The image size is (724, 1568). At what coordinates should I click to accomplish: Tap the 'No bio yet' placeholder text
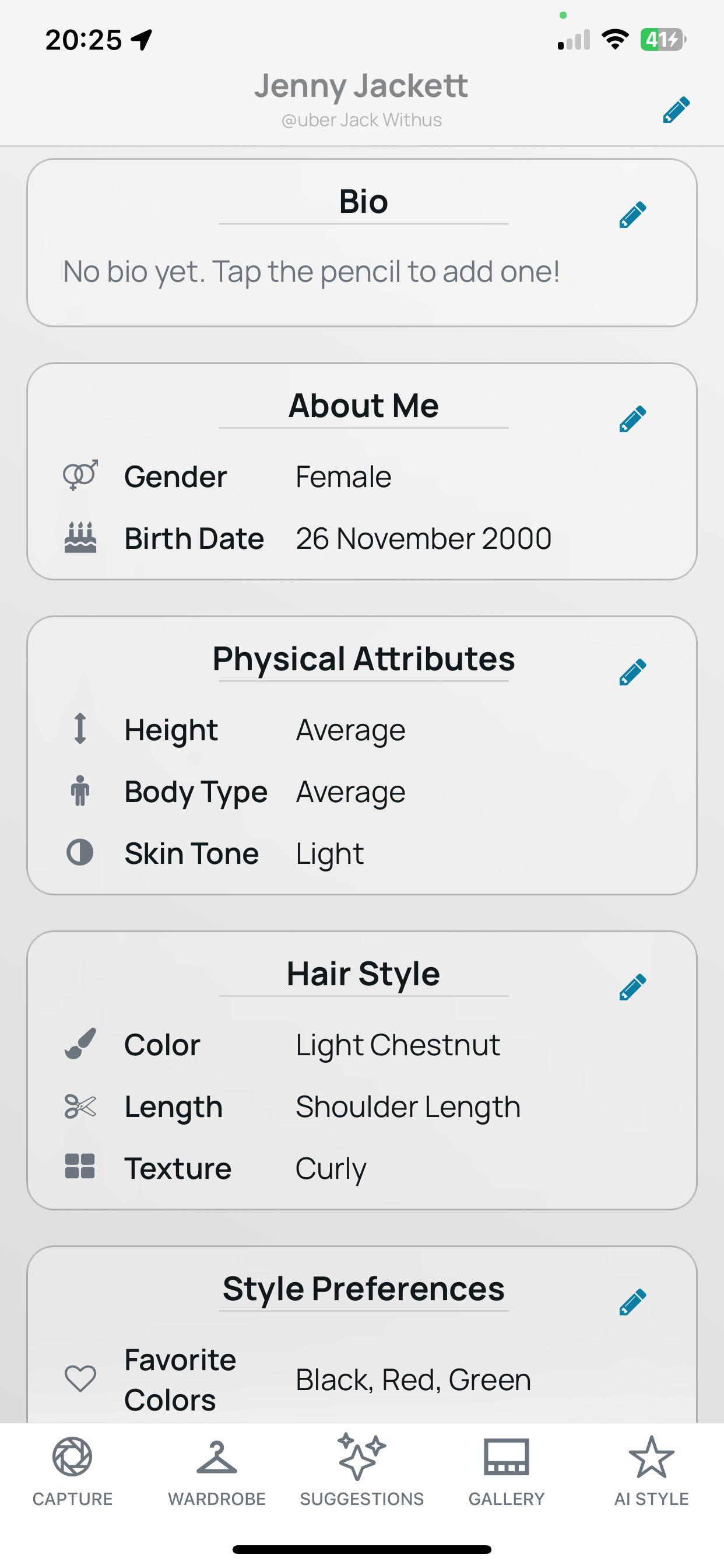(x=311, y=271)
